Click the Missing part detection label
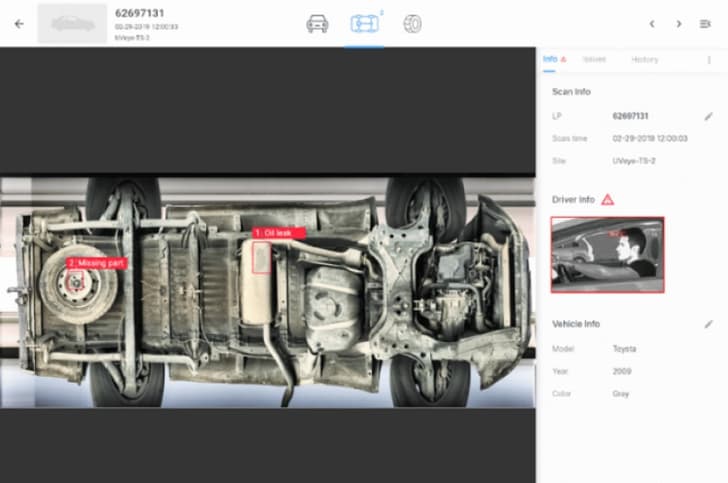This screenshot has width=728, height=483. pos(97,263)
